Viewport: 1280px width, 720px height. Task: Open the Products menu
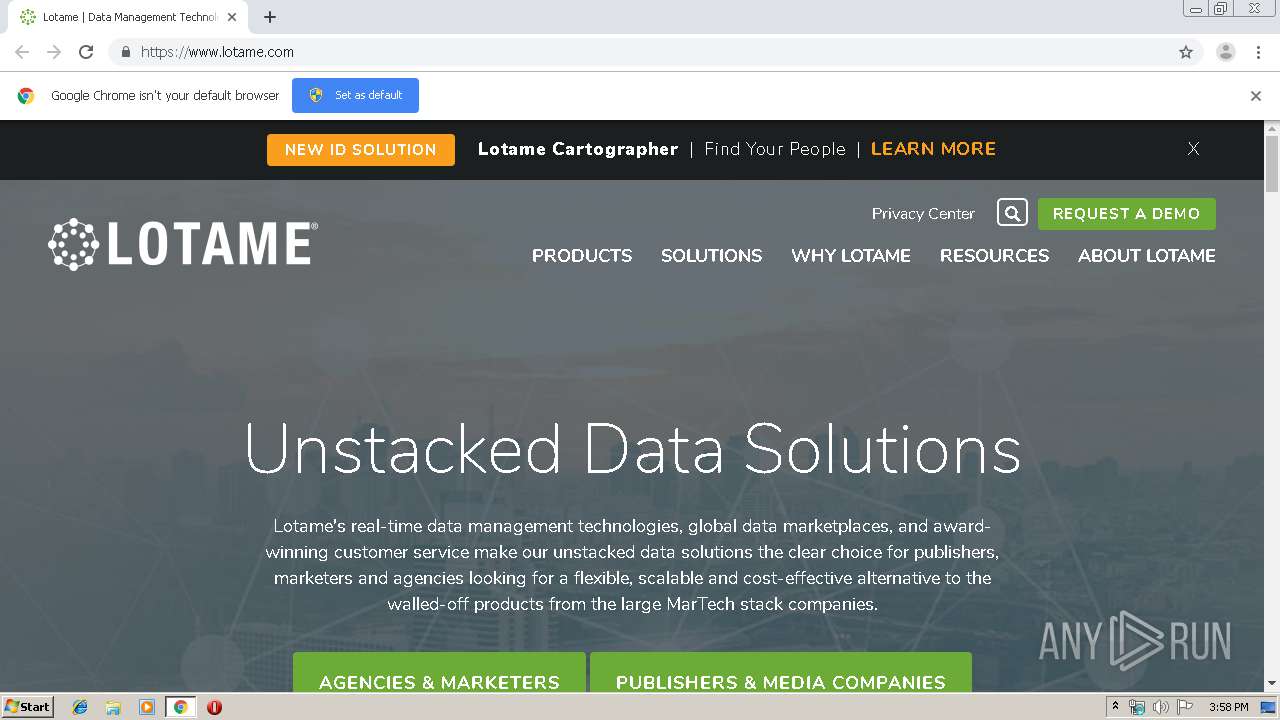point(582,256)
